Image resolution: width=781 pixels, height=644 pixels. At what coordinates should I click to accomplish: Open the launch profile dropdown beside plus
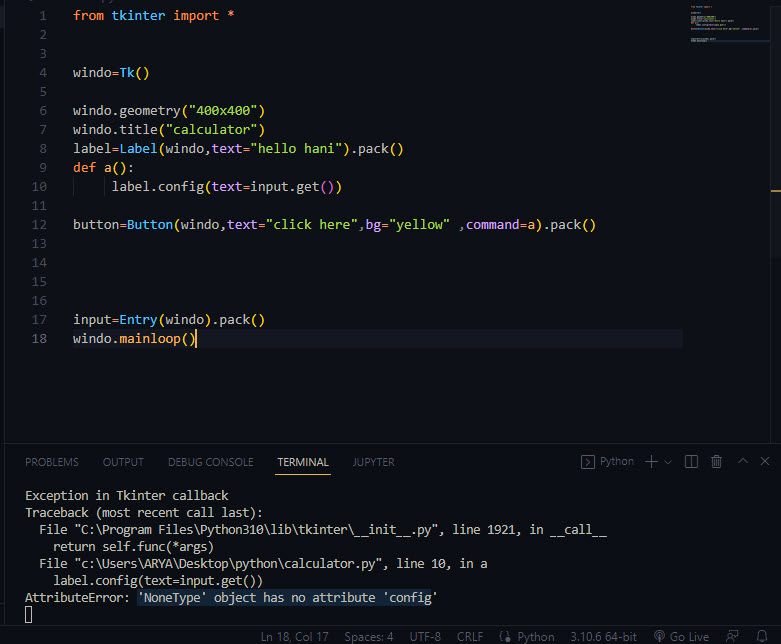pyautogui.click(x=668, y=462)
